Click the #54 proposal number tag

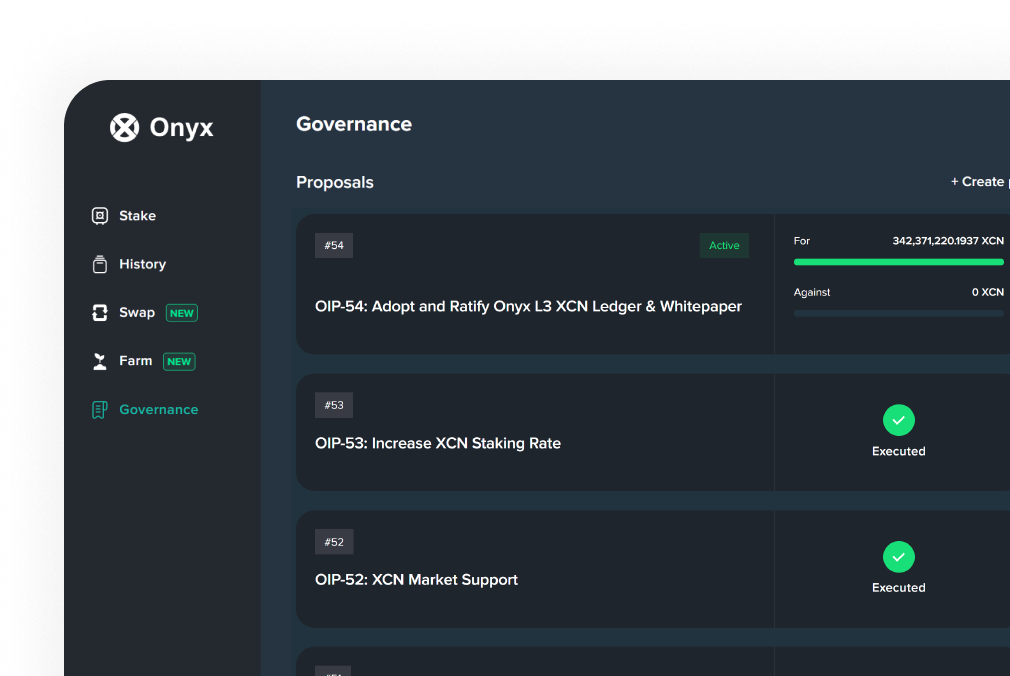(334, 246)
